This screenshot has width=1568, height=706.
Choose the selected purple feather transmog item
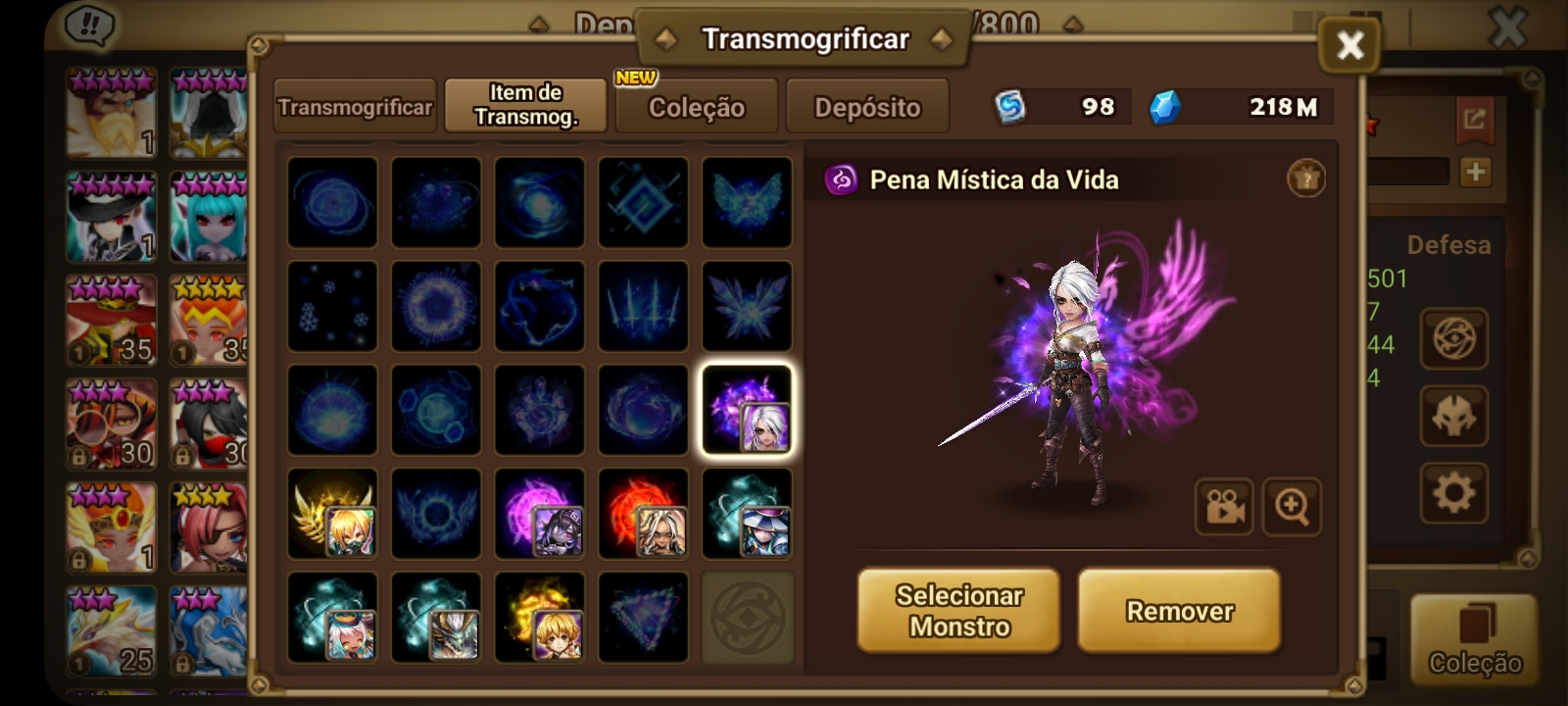coord(747,410)
